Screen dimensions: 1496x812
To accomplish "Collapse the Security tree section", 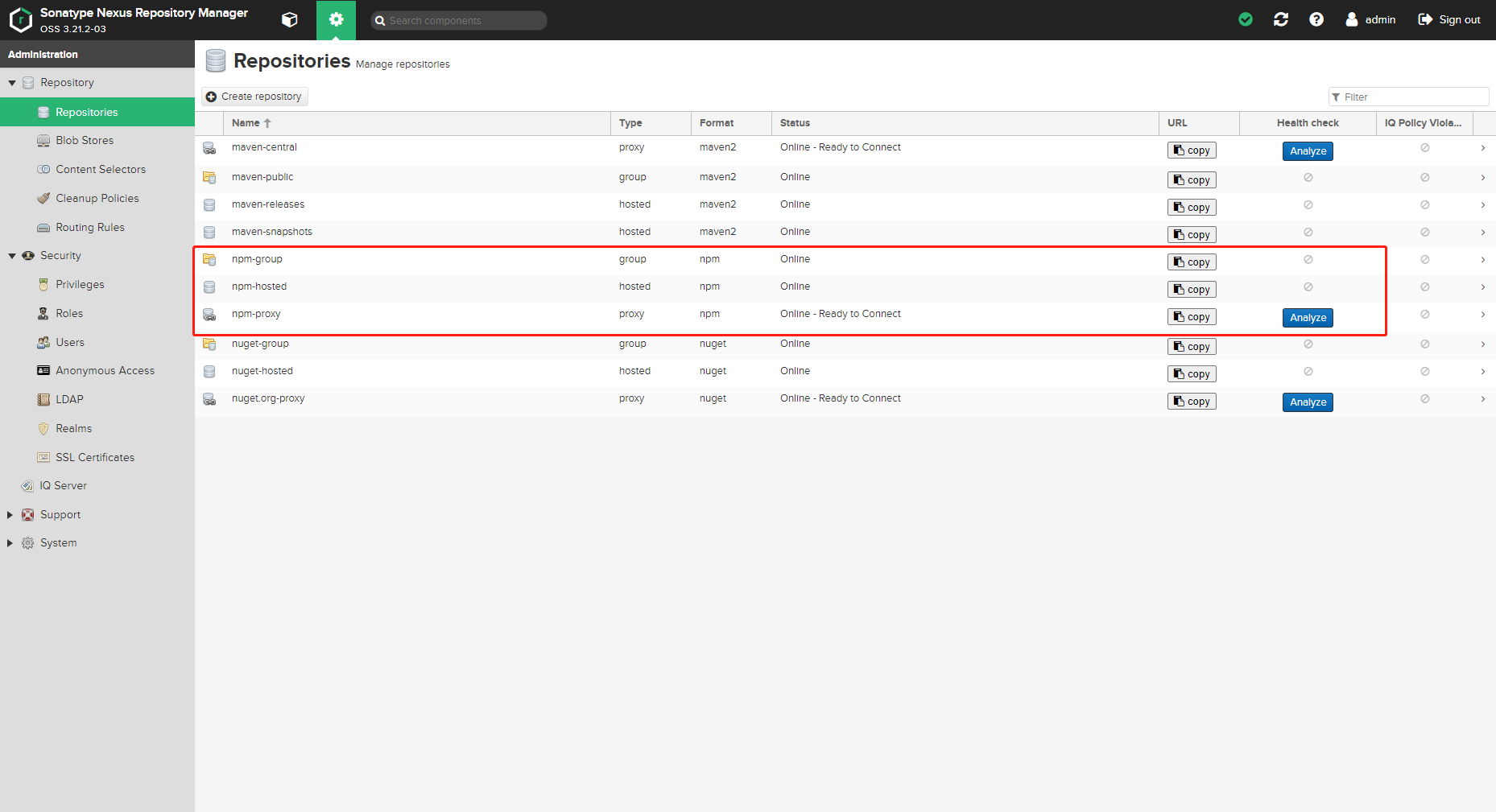I will (x=12, y=256).
